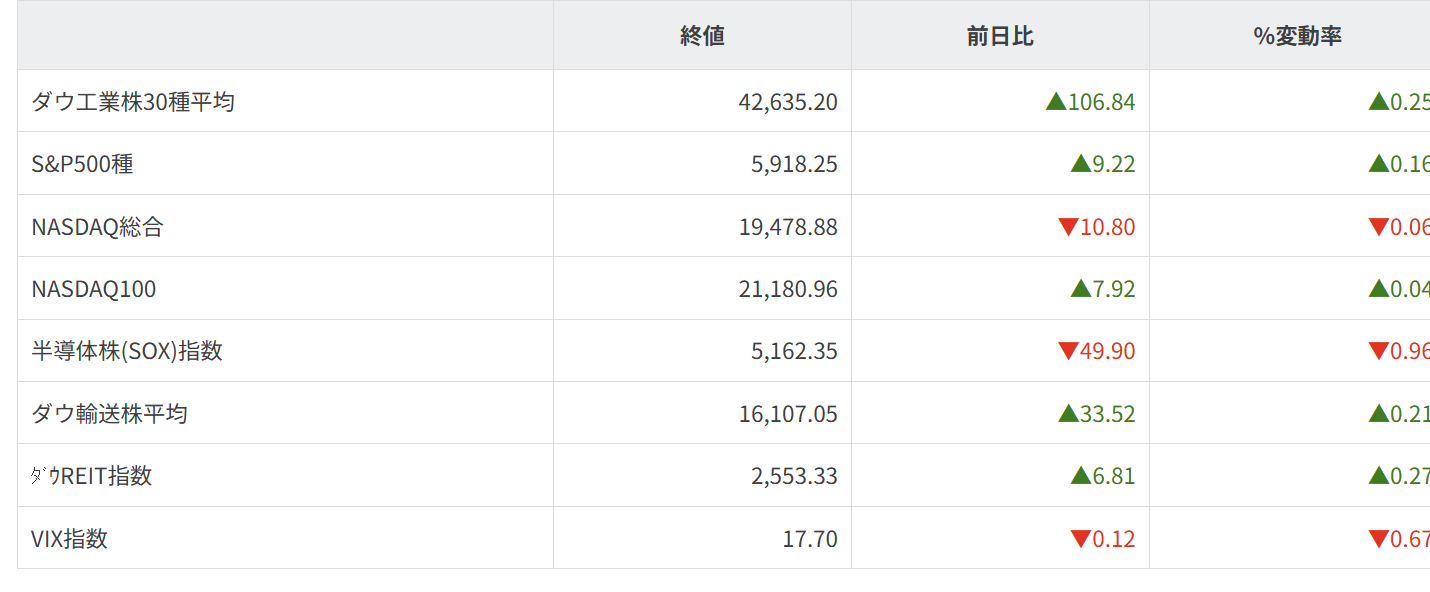Select the 半導体株(SOX)指数 row label
This screenshot has width=1430, height=592.
(x=127, y=352)
